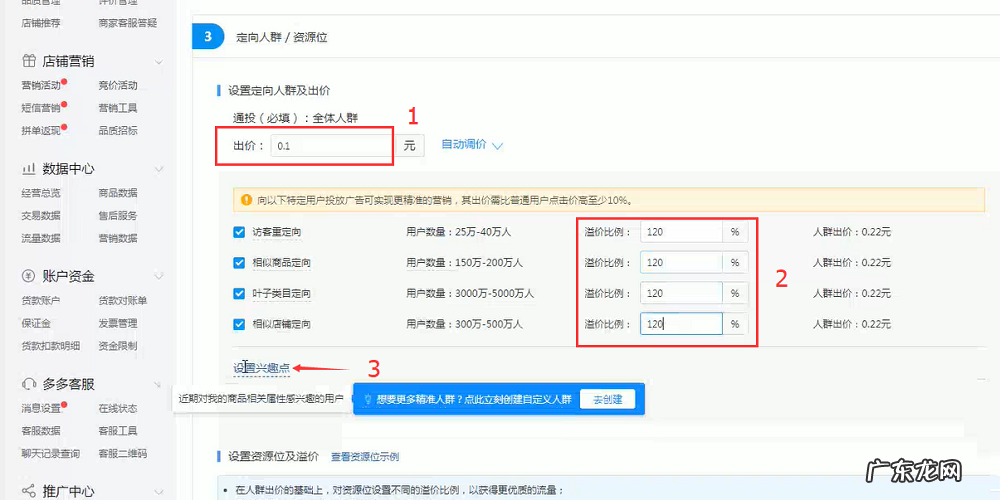1000x500 pixels.
Task: Click 人群出价:0.22元 text for 访客重定向
Action: click(852, 232)
